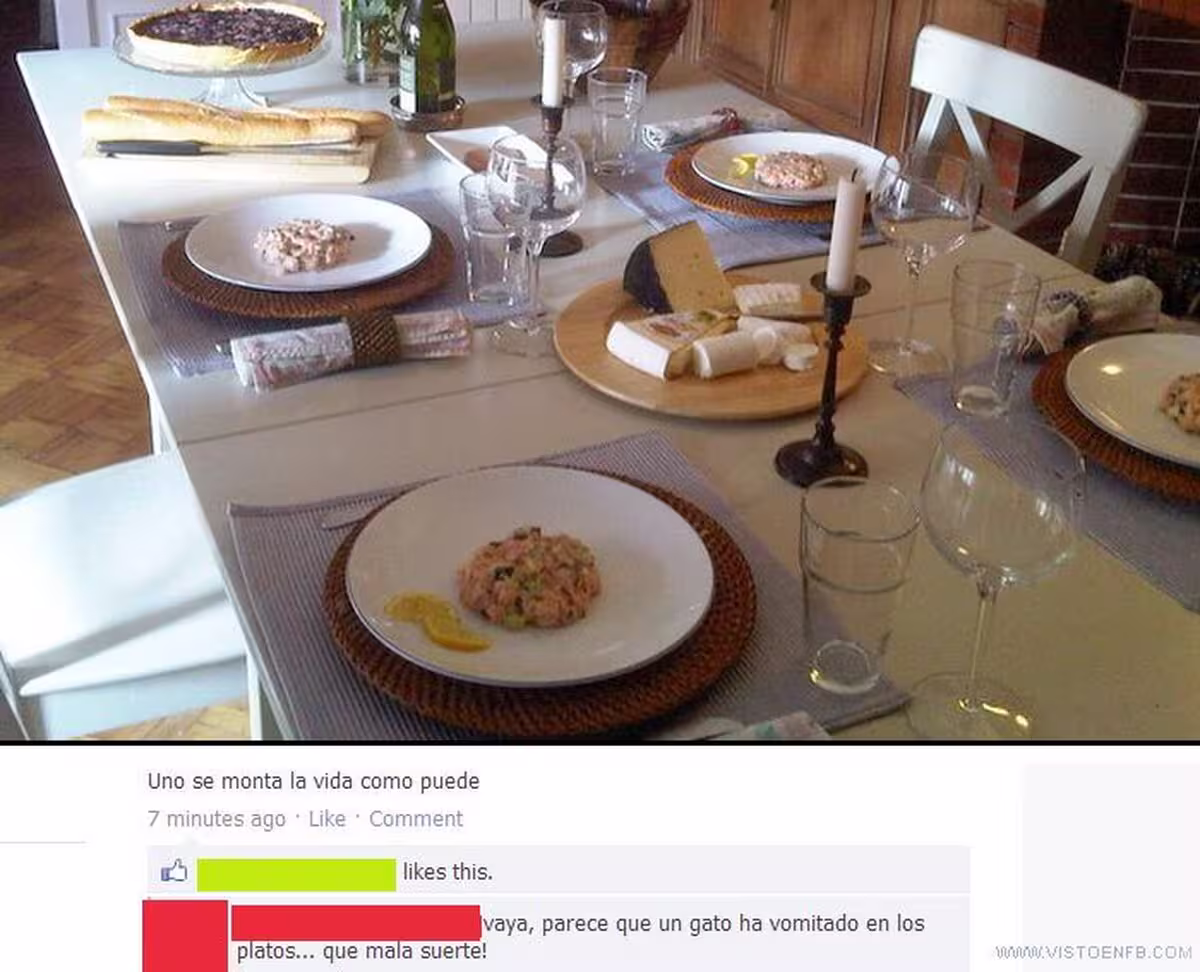Click the thumbs-up icon beside likes this
The height and width of the screenshot is (972, 1200).
pyautogui.click(x=174, y=871)
